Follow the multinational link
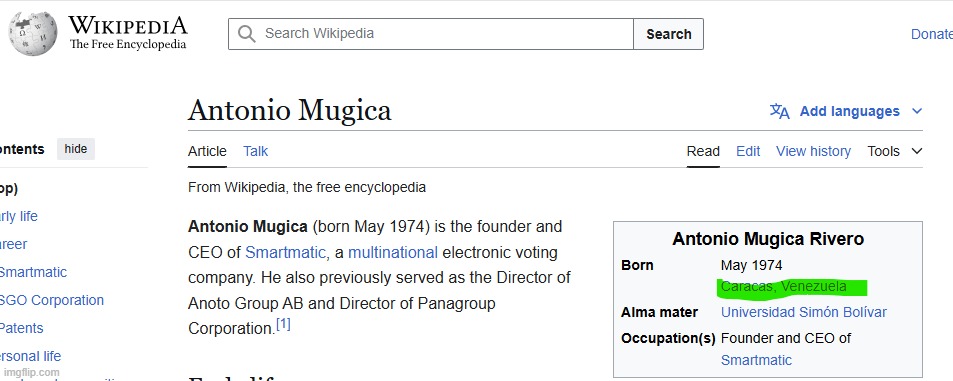 [393, 252]
